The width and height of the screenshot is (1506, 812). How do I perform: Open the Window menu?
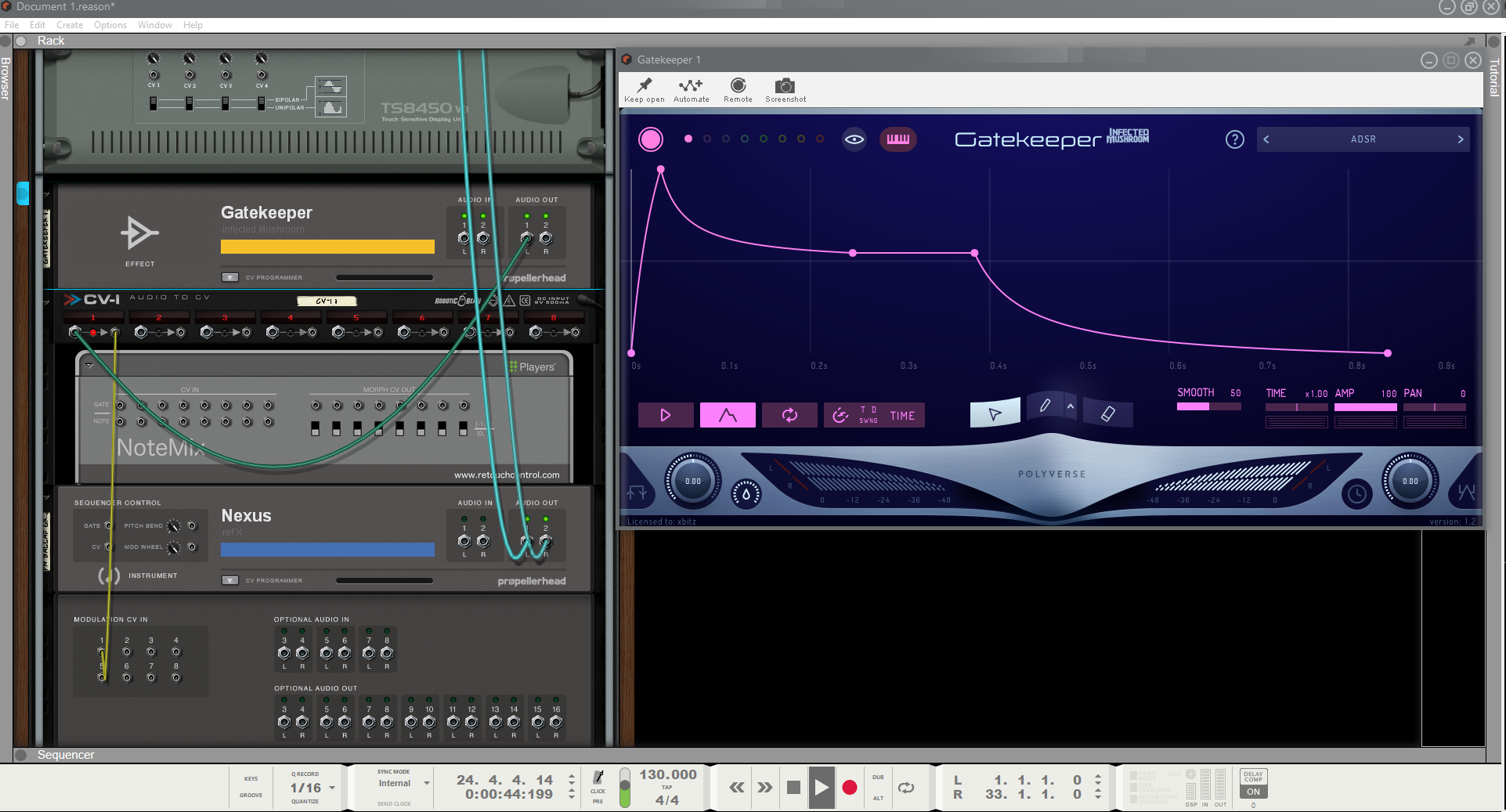155,25
